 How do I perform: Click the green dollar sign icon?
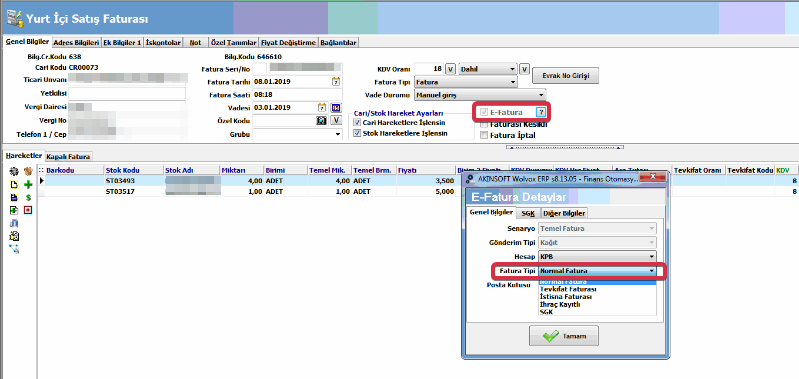point(28,197)
